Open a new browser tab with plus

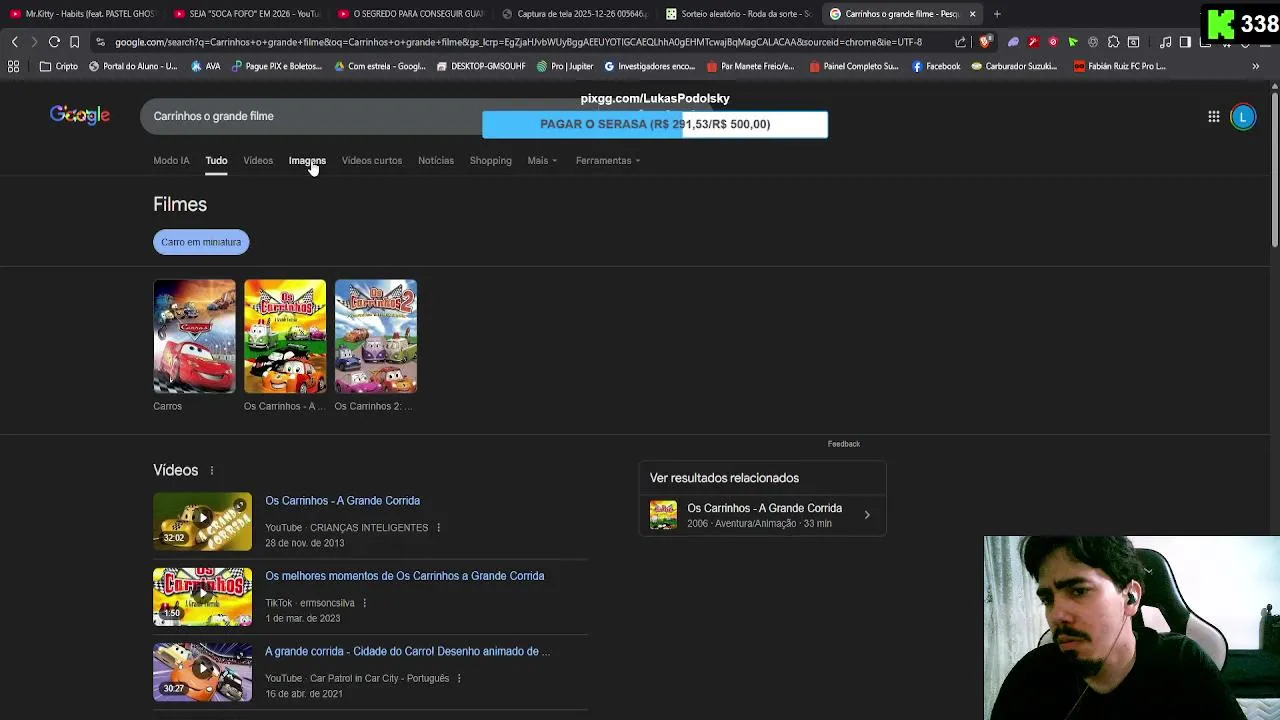click(997, 14)
